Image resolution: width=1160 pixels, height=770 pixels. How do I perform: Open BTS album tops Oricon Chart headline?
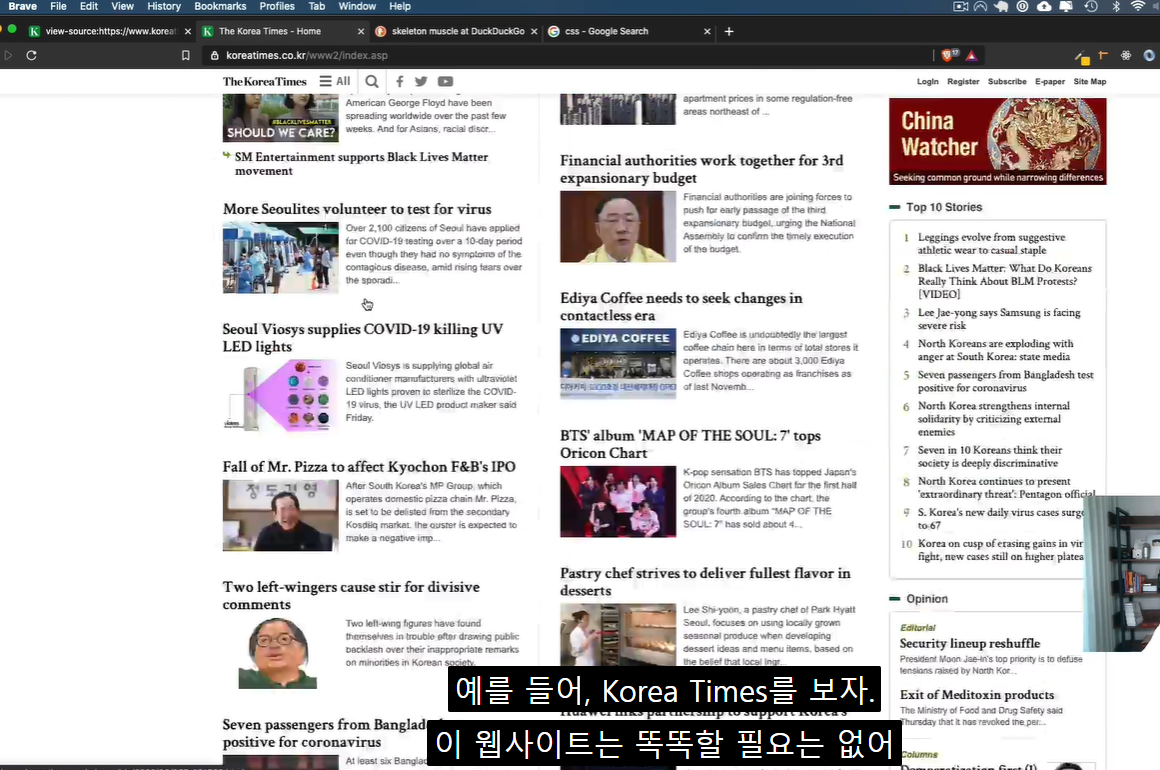[x=690, y=445]
